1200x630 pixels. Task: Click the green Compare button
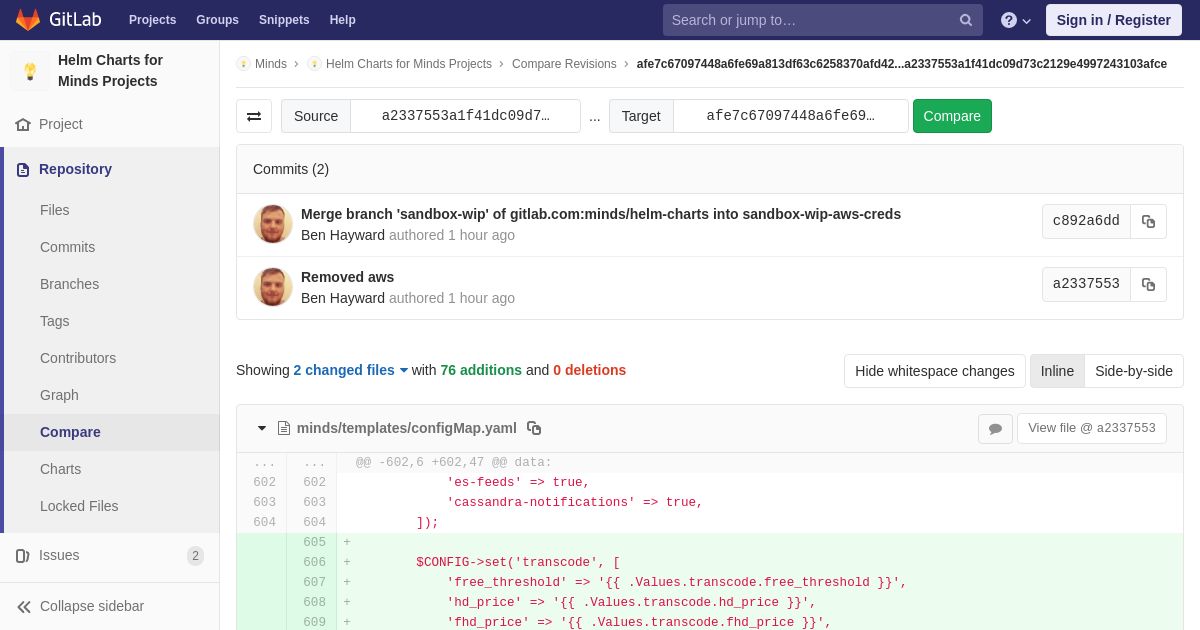click(x=952, y=116)
